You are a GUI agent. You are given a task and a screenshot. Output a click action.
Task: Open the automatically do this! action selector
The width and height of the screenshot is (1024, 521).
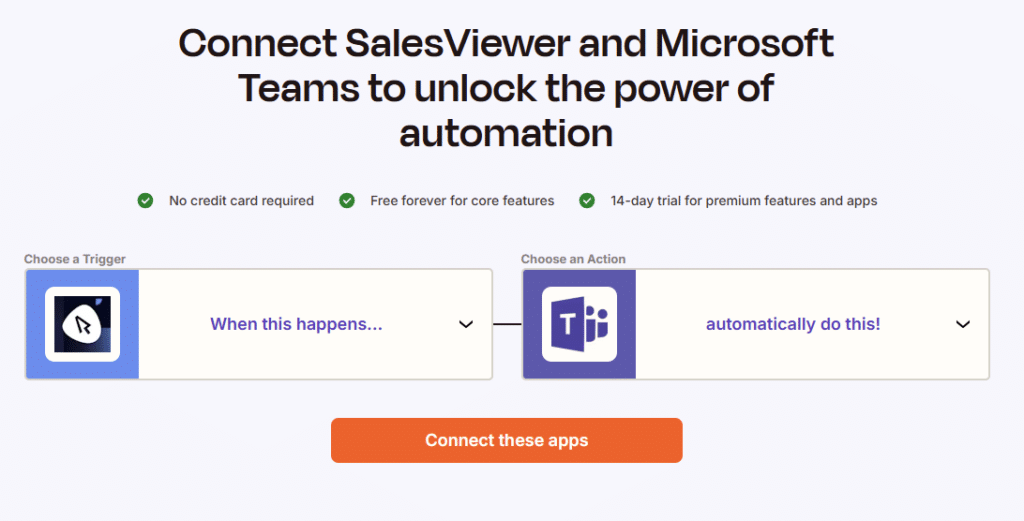coord(756,324)
